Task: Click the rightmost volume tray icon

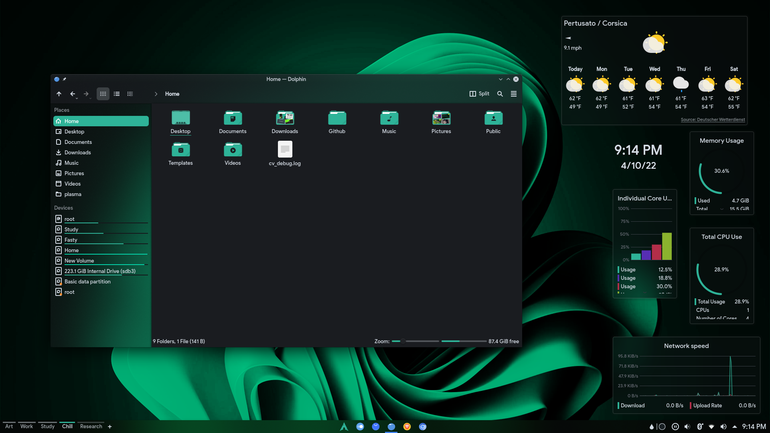Action: 723,427
